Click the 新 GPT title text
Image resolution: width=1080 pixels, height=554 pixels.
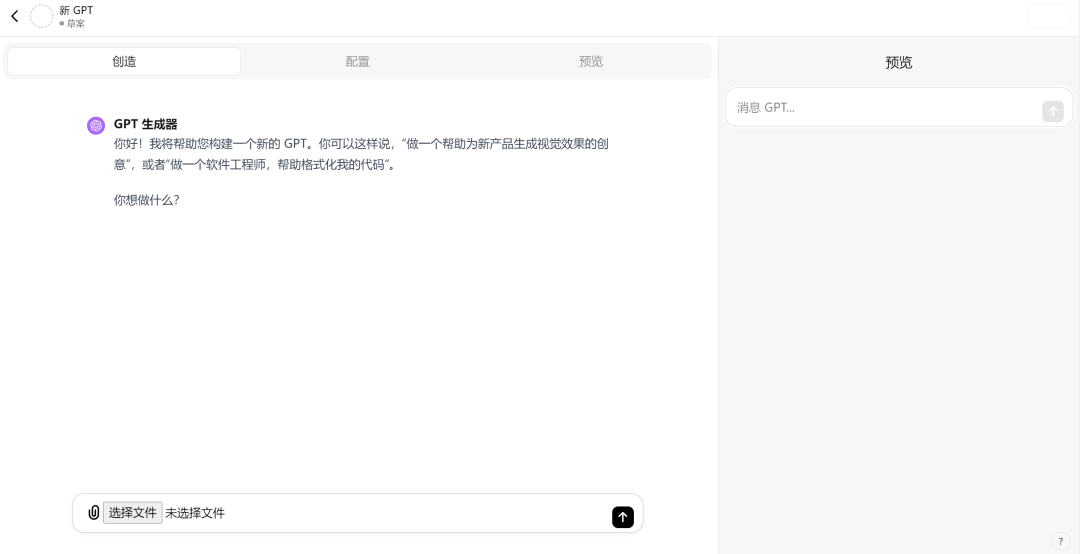tap(76, 10)
